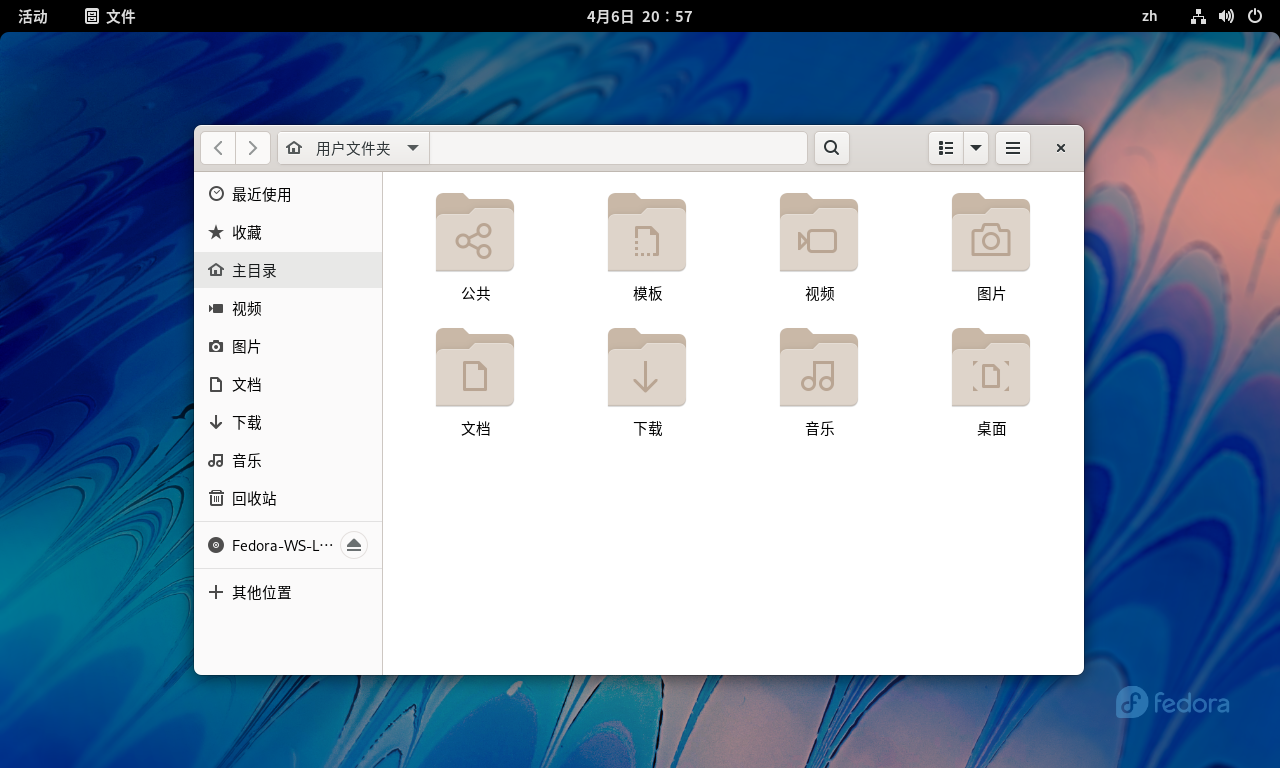This screenshot has width=1280, height=768.
Task: Open 下载 in the sidebar
Action: pyautogui.click(x=288, y=422)
